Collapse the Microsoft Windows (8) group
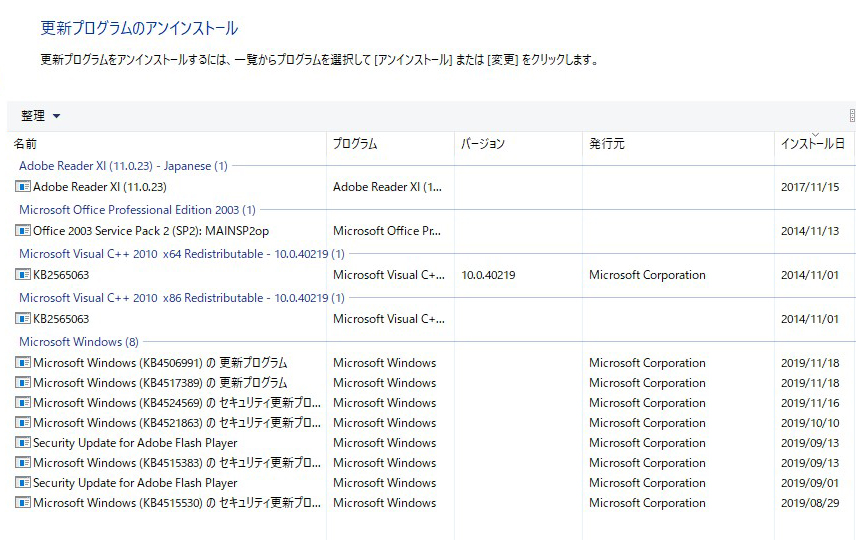 tap(79, 342)
